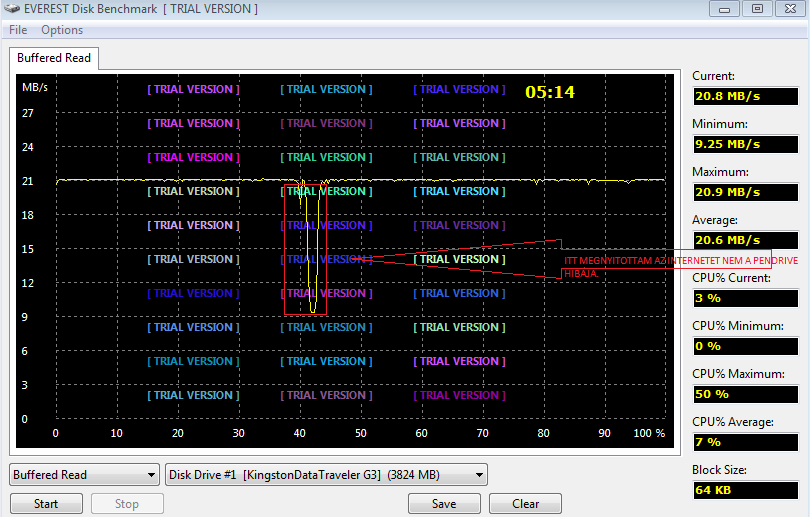Select the Buffered Read tab
Viewport: 812px width, 517px height.
tap(54, 58)
